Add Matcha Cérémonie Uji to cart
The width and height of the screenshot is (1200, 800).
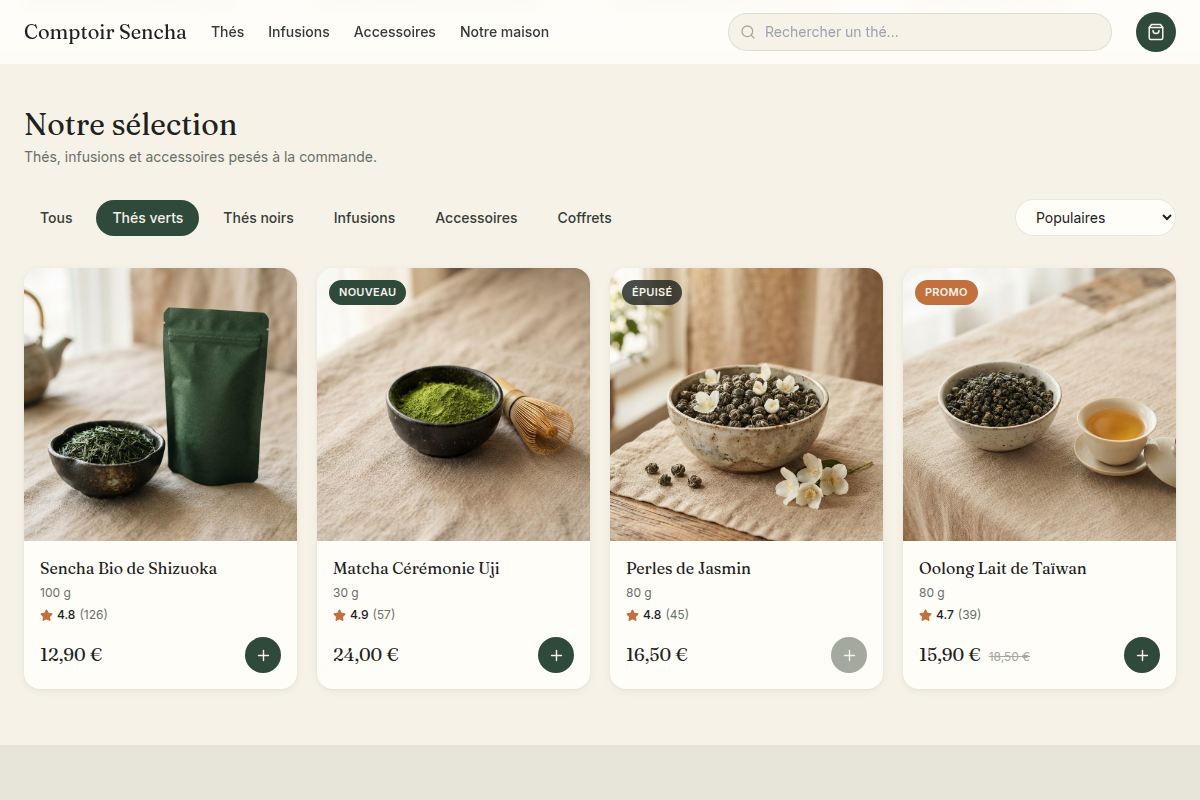(556, 655)
